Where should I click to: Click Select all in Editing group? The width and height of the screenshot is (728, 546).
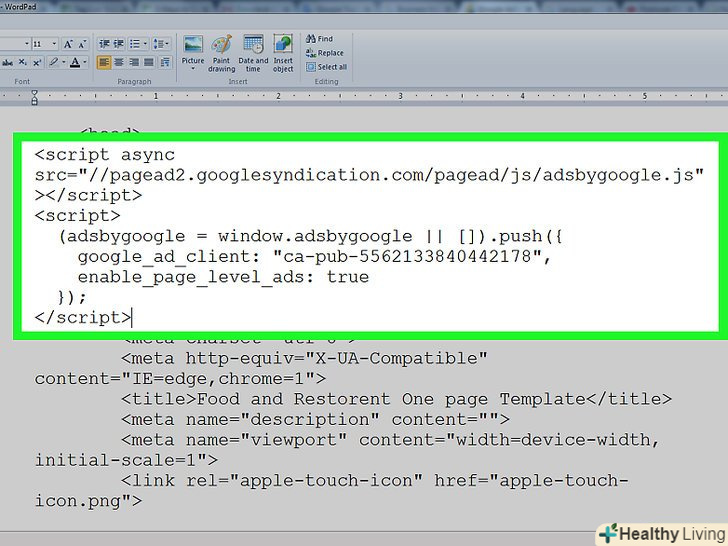click(327, 67)
